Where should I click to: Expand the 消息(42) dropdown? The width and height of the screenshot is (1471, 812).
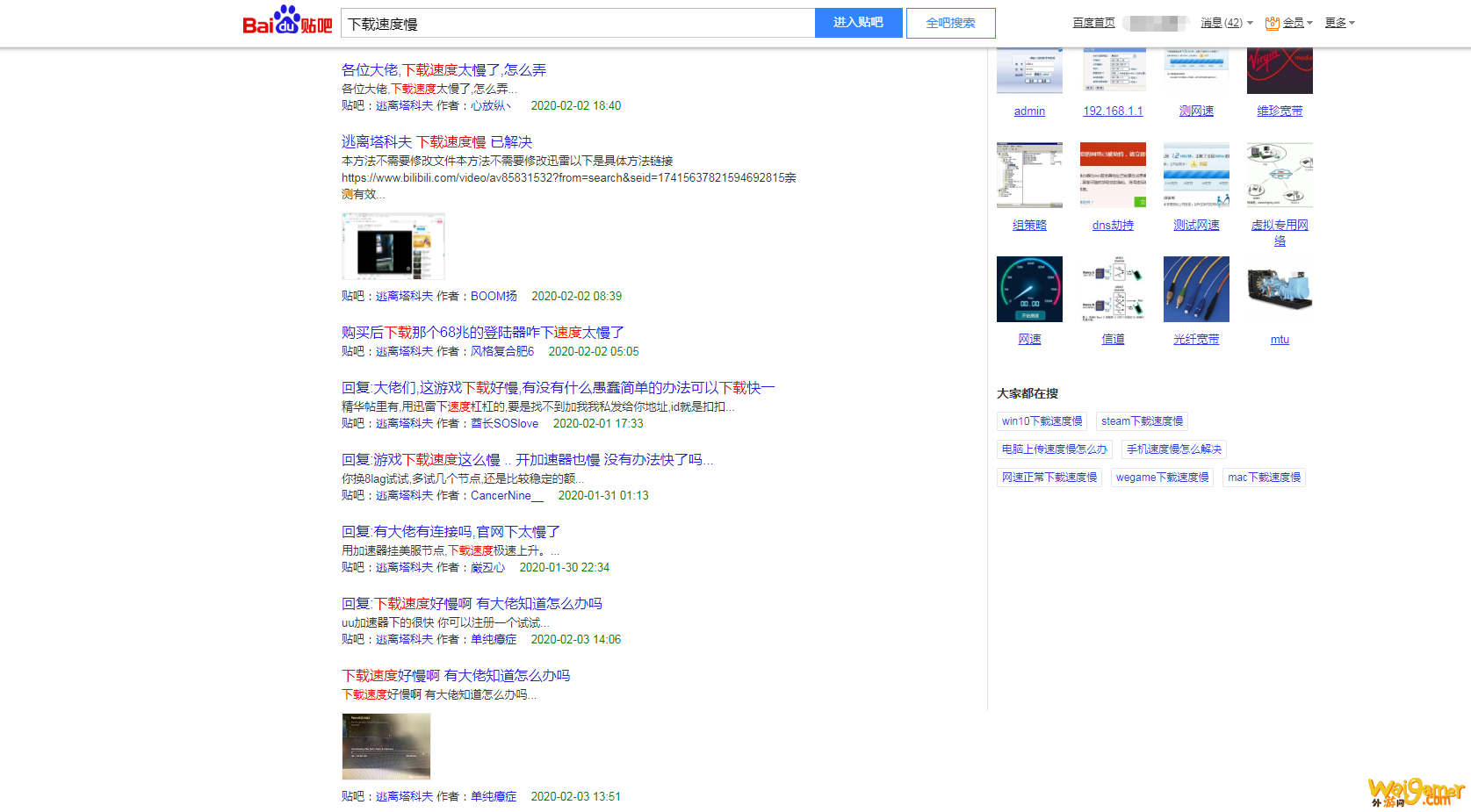coord(1226,23)
